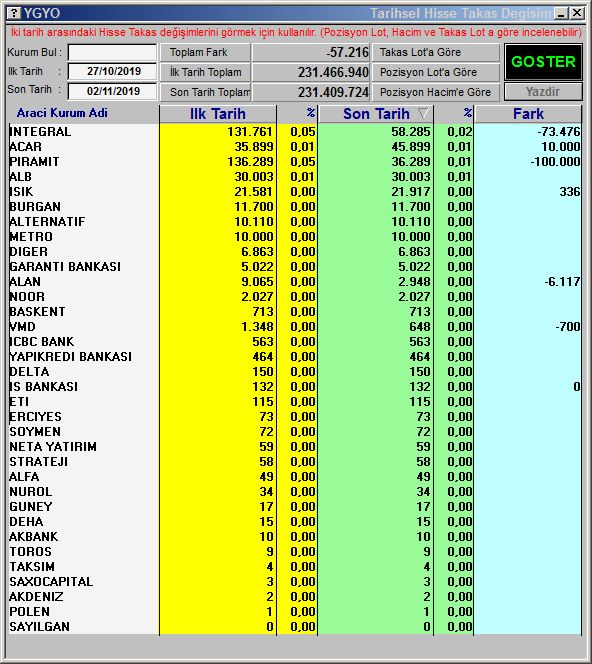Select the STRATEJI row name
Viewport: 592px width, 664px height.
pyautogui.click(x=39, y=462)
